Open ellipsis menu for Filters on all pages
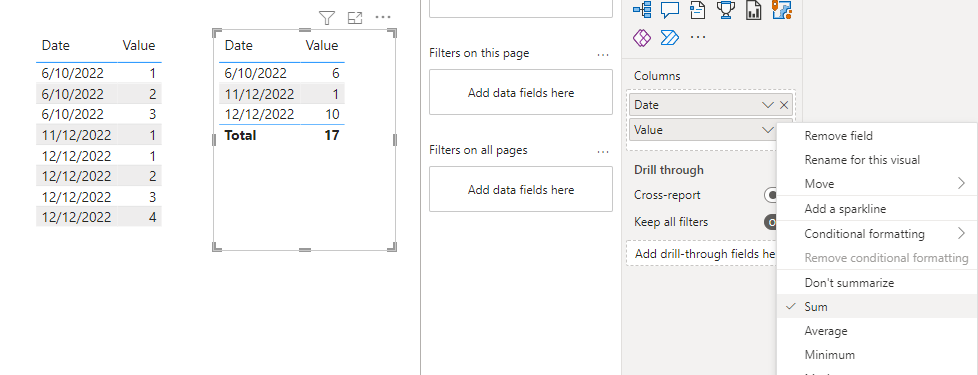The image size is (978, 375). click(603, 151)
